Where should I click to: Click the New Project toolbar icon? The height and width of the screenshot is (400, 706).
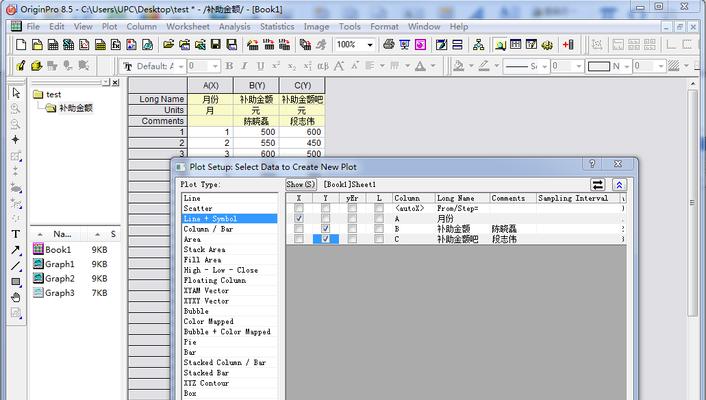21,45
